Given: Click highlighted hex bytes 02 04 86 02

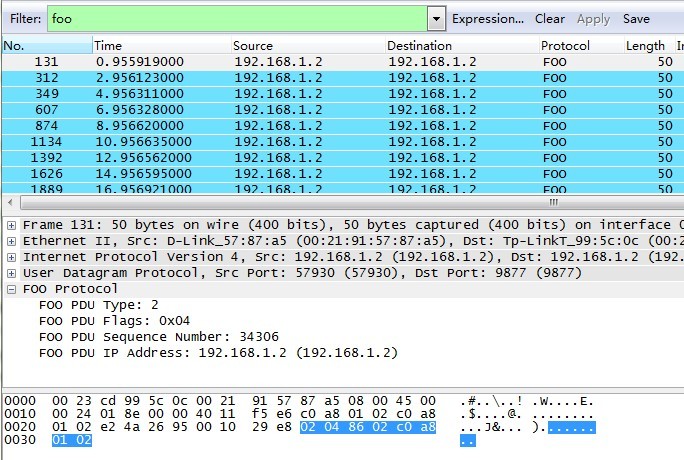Looking at the screenshot, I should click(x=344, y=427).
